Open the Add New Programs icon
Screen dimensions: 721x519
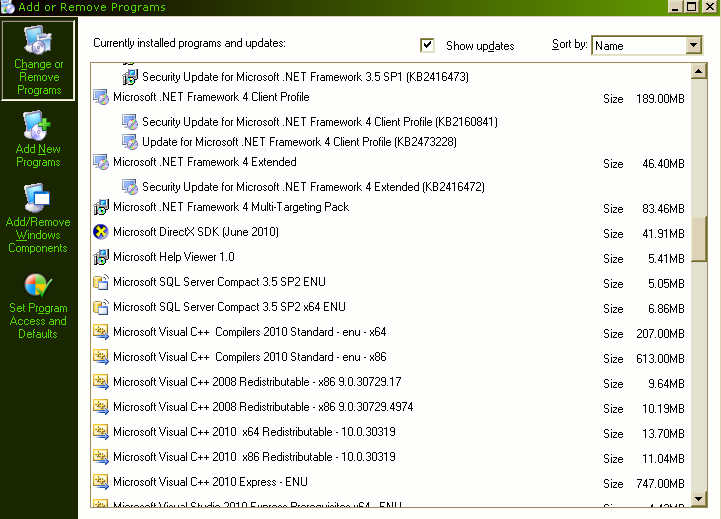36,125
